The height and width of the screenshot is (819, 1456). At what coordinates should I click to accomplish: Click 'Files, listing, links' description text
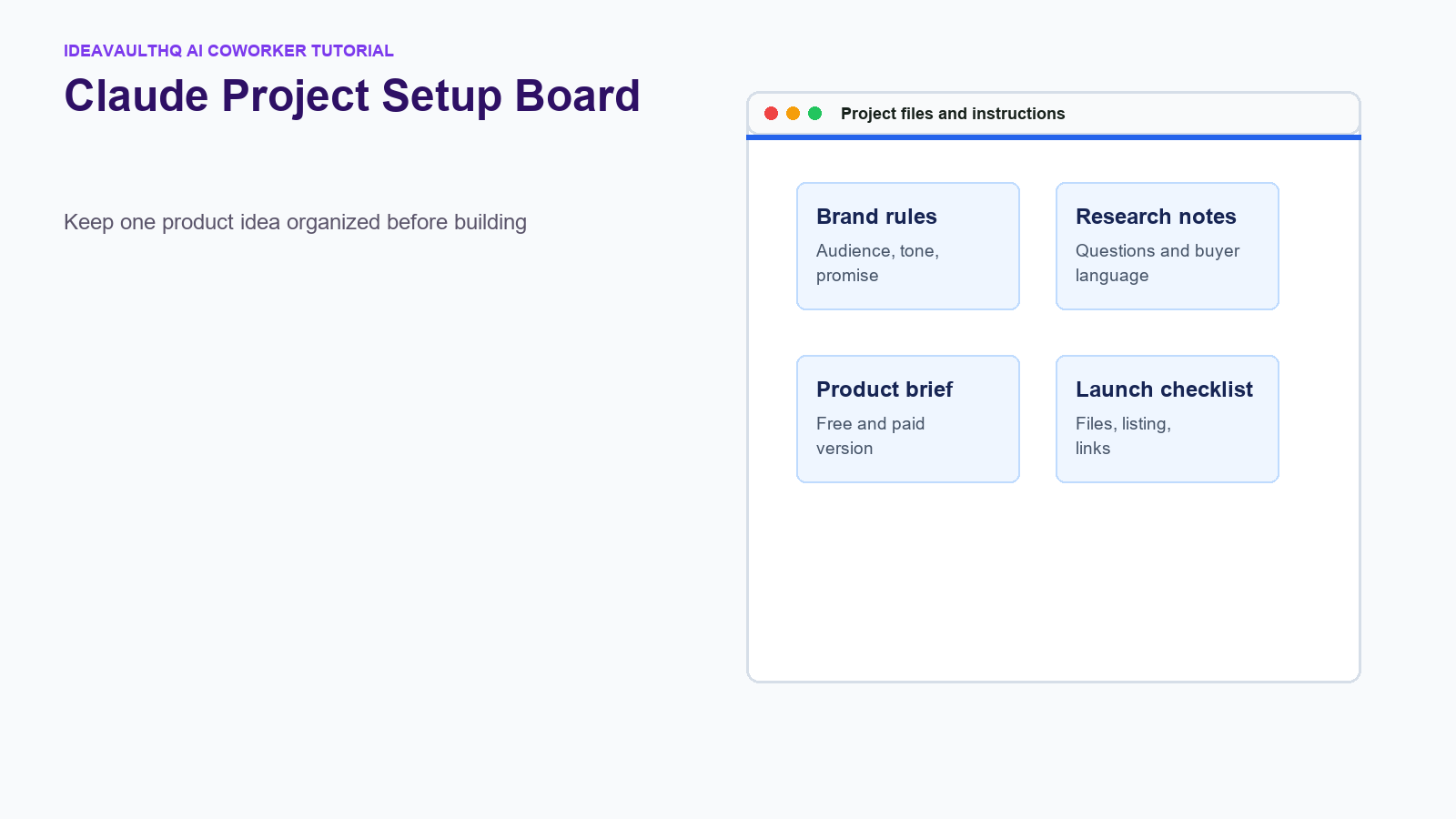pos(1123,436)
